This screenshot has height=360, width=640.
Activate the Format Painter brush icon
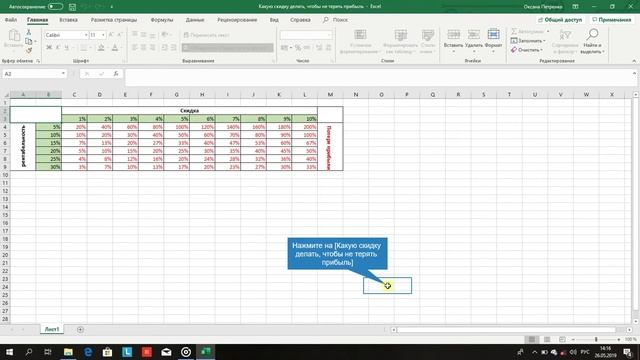29,50
